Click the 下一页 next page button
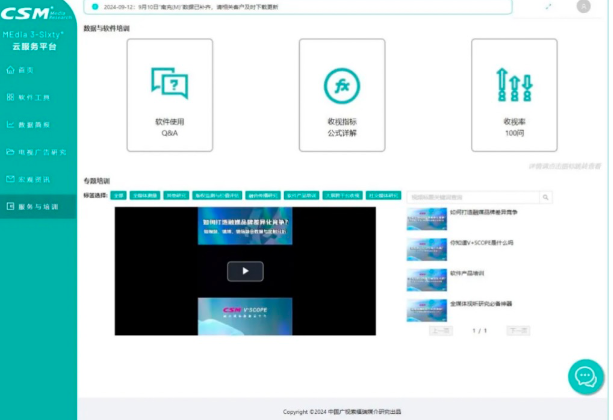Screen dimensions: 613x420 (518, 331)
